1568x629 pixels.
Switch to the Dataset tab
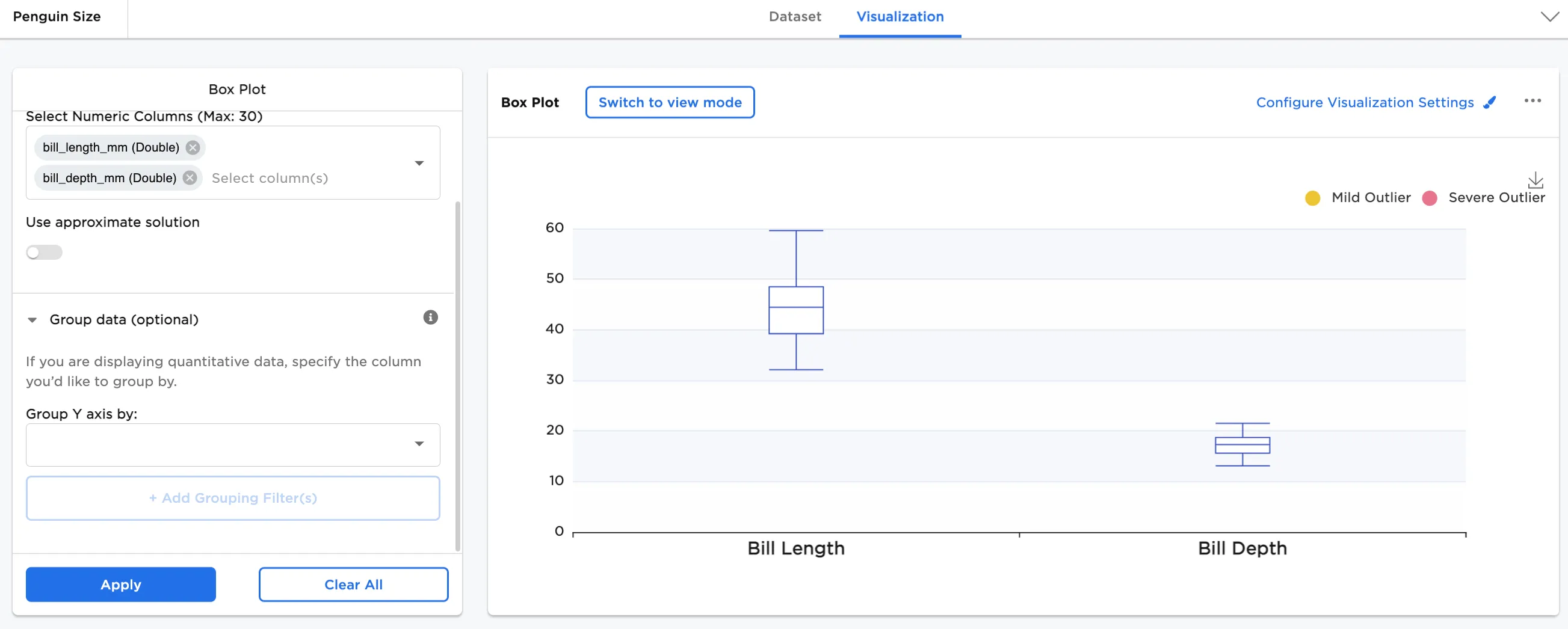794,16
